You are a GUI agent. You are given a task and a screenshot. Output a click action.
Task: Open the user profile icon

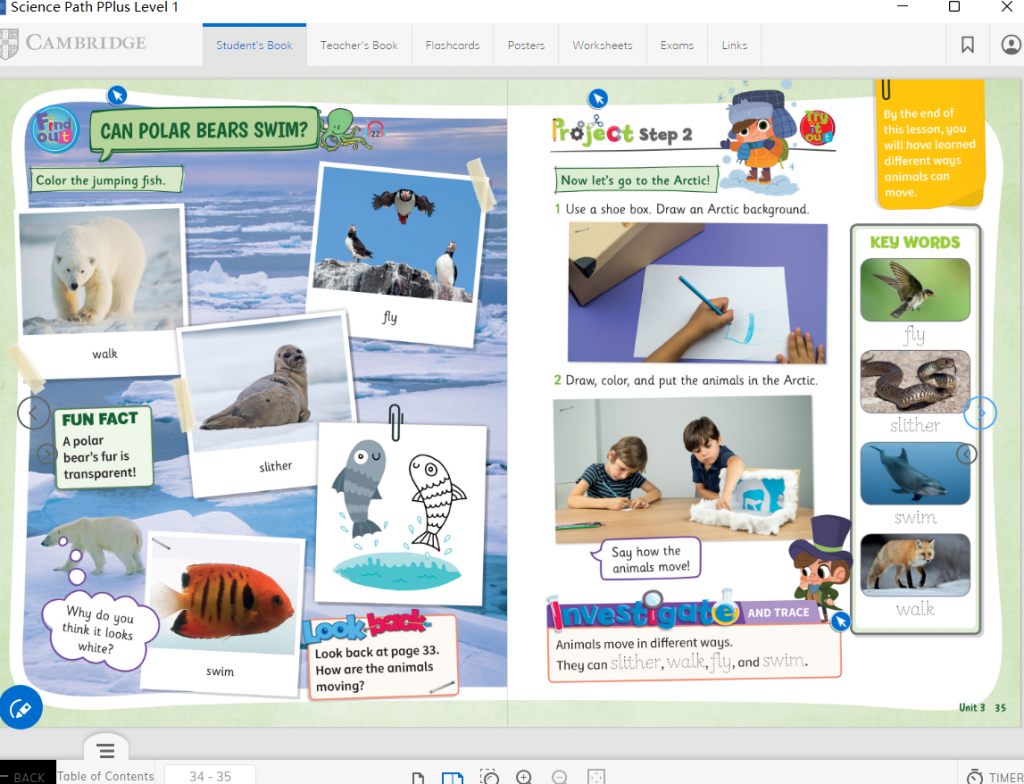1010,45
